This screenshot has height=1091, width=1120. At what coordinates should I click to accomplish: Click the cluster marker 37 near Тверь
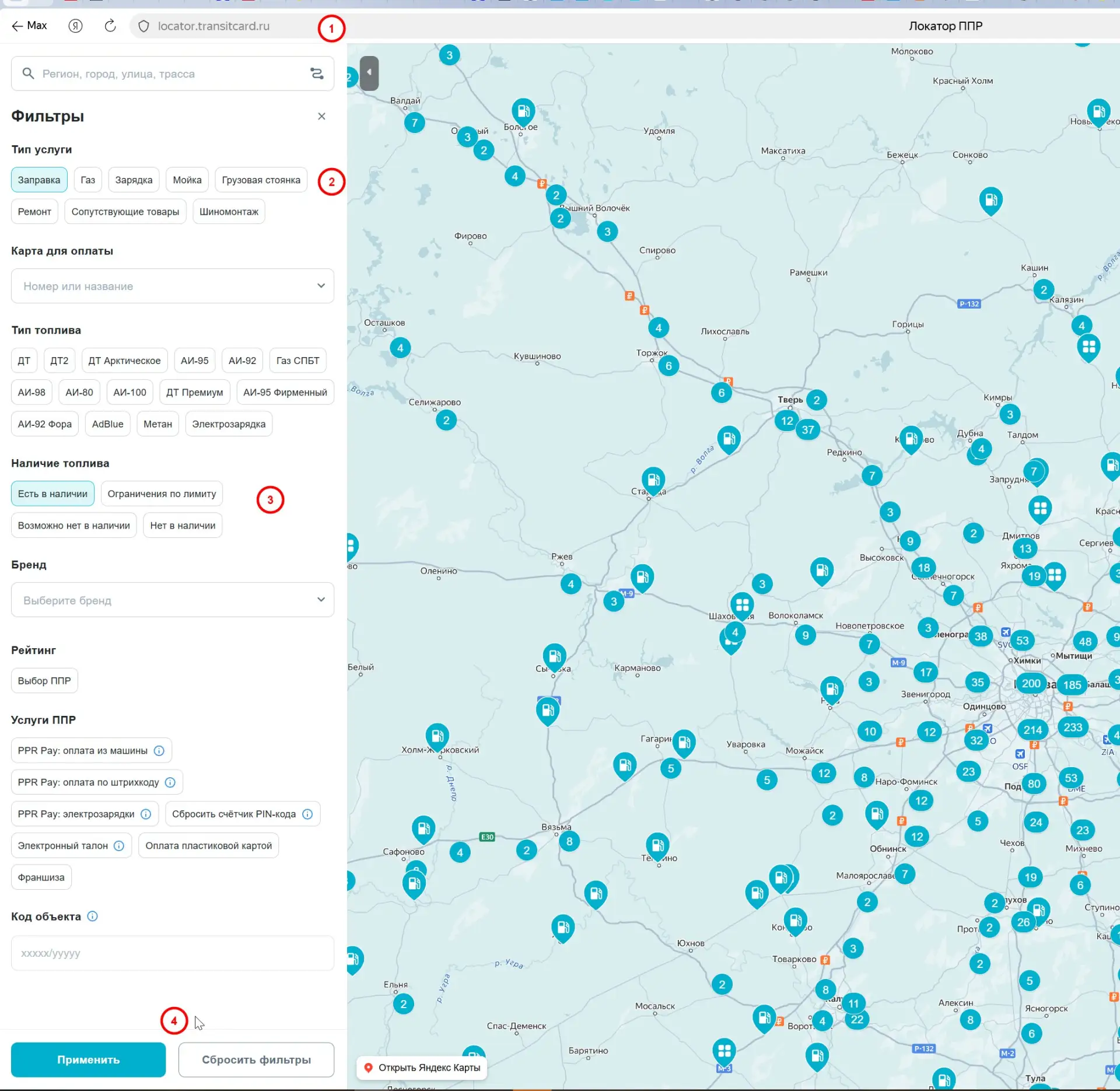808,430
